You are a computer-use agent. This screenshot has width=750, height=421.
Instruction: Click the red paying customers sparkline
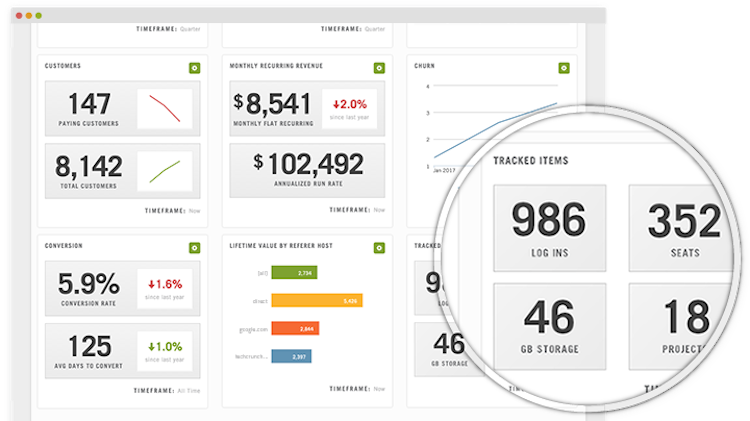[x=165, y=109]
